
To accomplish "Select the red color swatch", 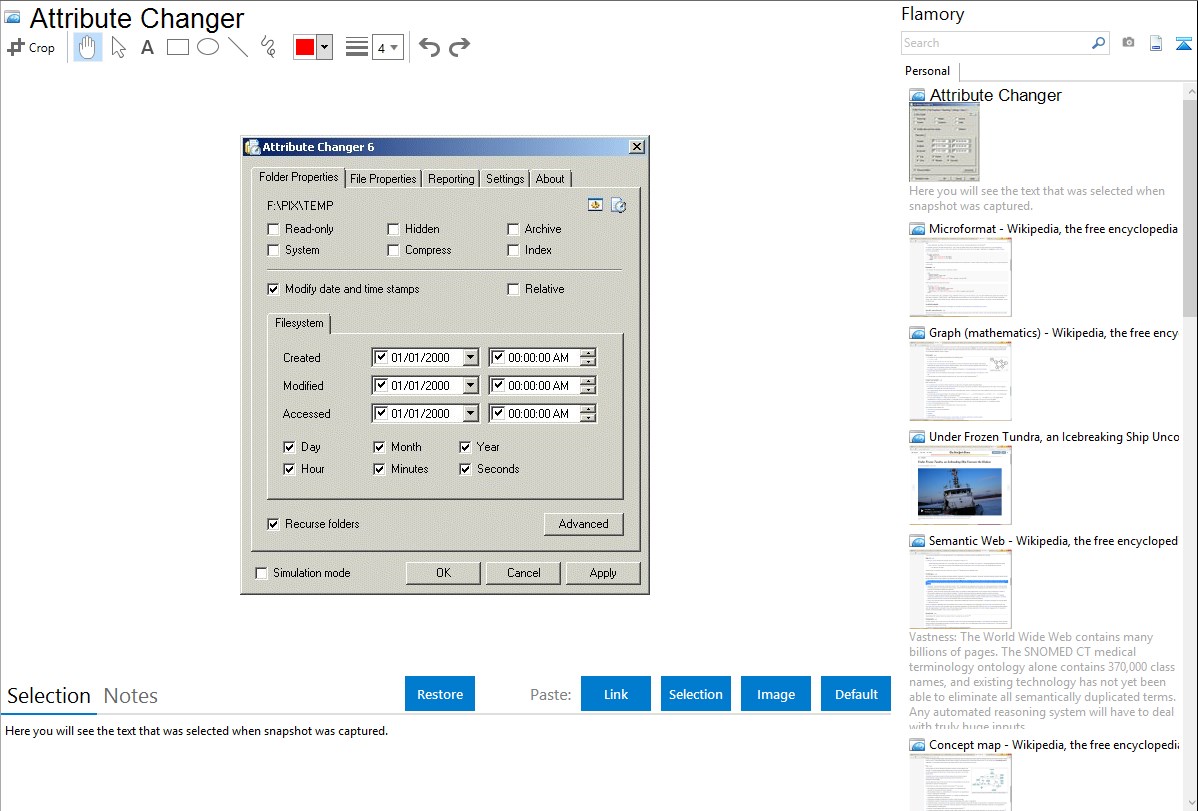I will point(305,47).
